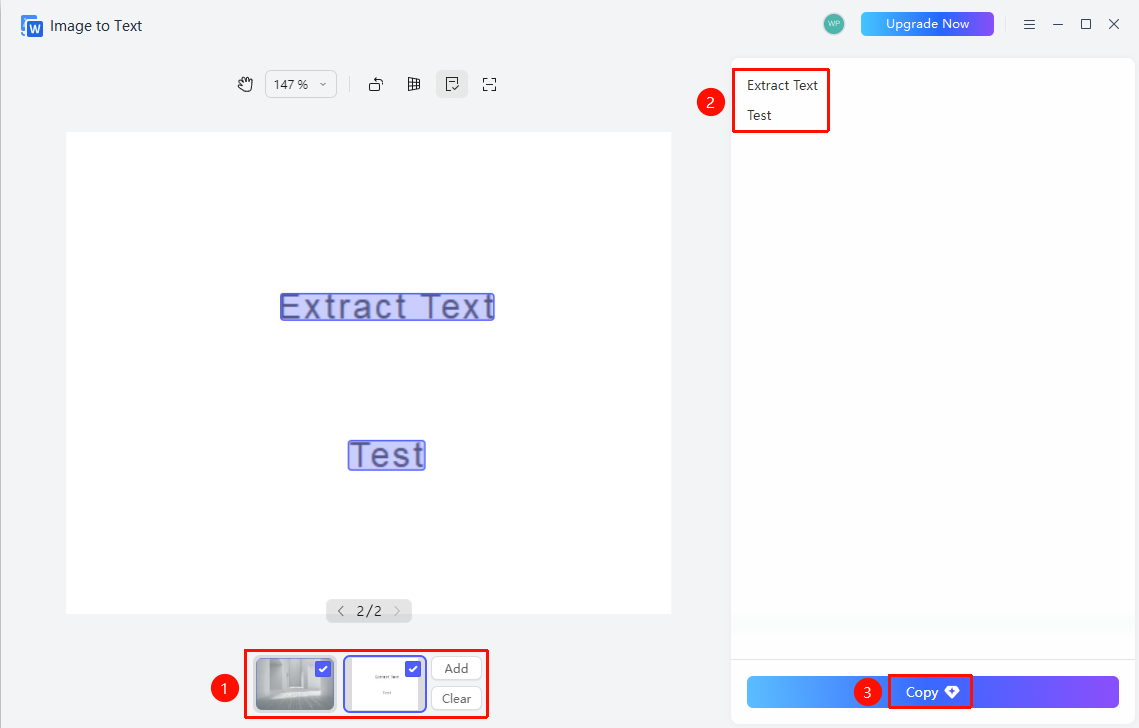
Task: Click the scan area capture icon
Action: (x=490, y=84)
